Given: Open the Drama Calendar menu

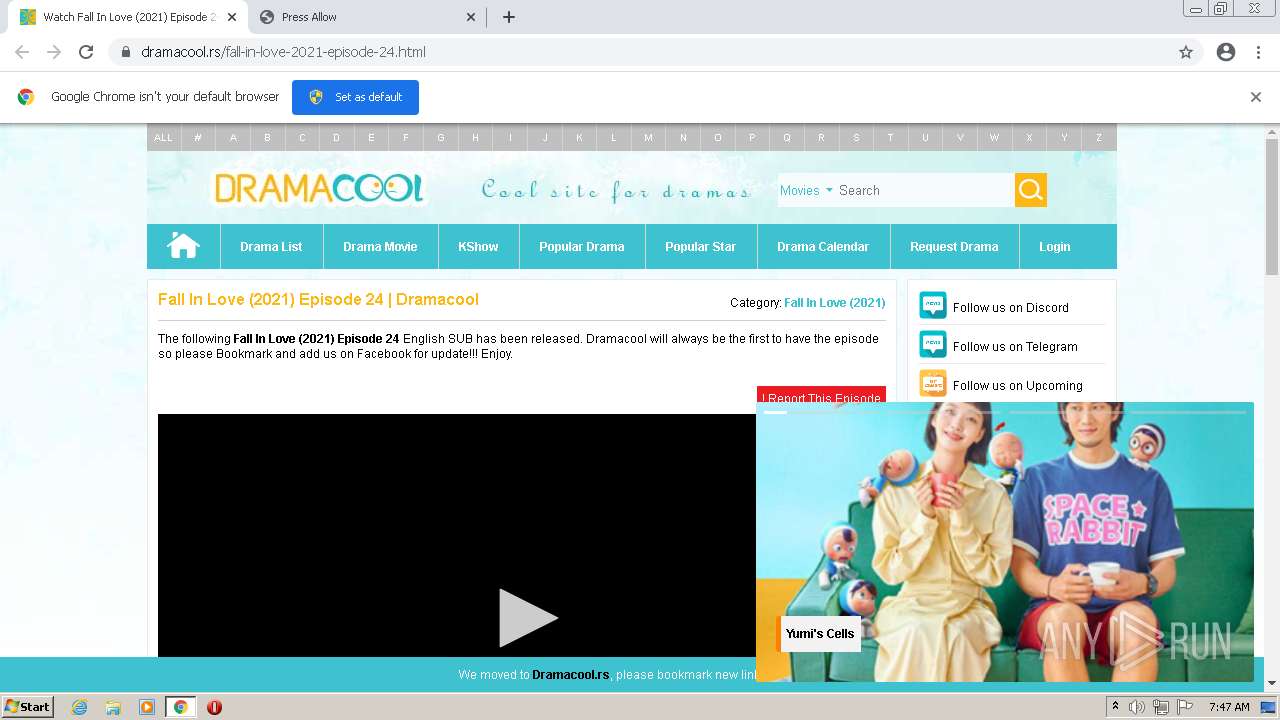Looking at the screenshot, I should 823,246.
